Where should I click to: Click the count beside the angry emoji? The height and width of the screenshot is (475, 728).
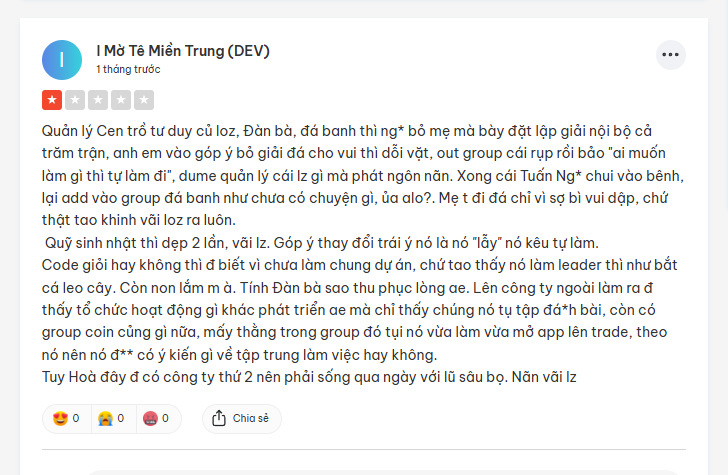pos(165,419)
